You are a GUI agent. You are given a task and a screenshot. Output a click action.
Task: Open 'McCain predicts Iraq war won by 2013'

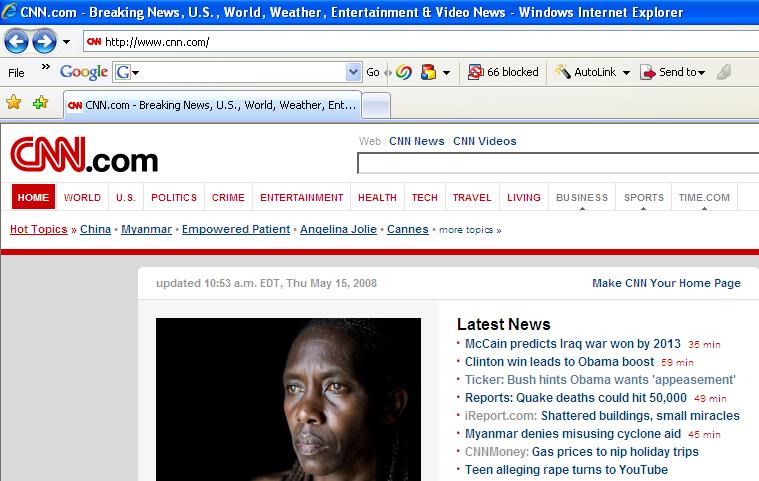(572, 343)
